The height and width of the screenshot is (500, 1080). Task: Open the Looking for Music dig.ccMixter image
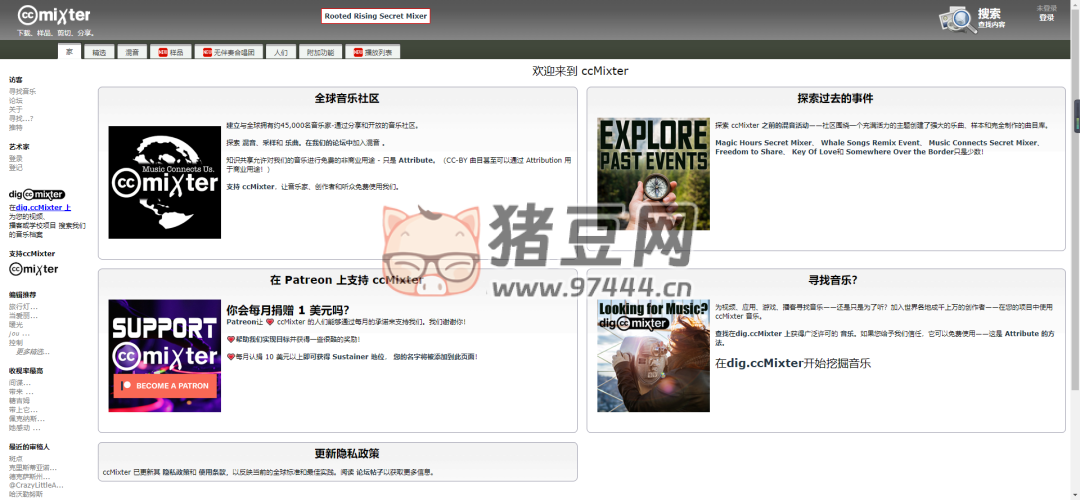pyautogui.click(x=653, y=355)
